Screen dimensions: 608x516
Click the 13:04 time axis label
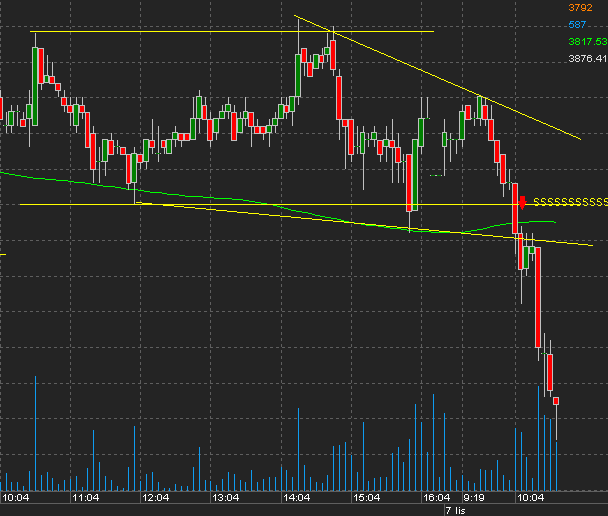(226, 497)
